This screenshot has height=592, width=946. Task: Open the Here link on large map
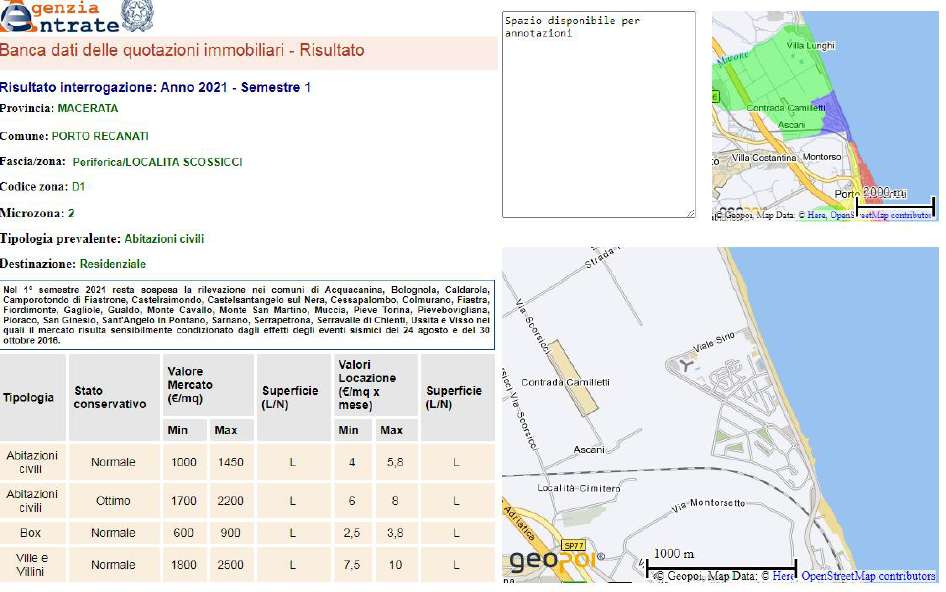tap(783, 577)
